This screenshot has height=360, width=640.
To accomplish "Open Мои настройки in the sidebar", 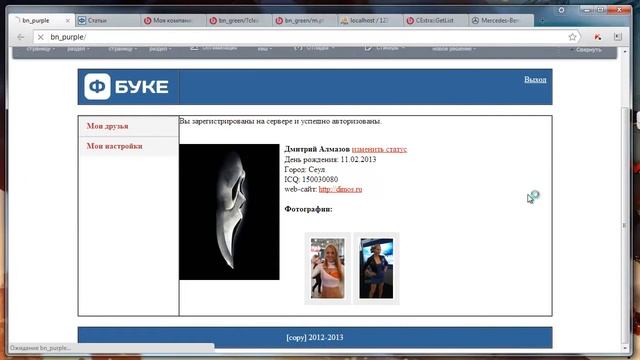I will click(114, 146).
